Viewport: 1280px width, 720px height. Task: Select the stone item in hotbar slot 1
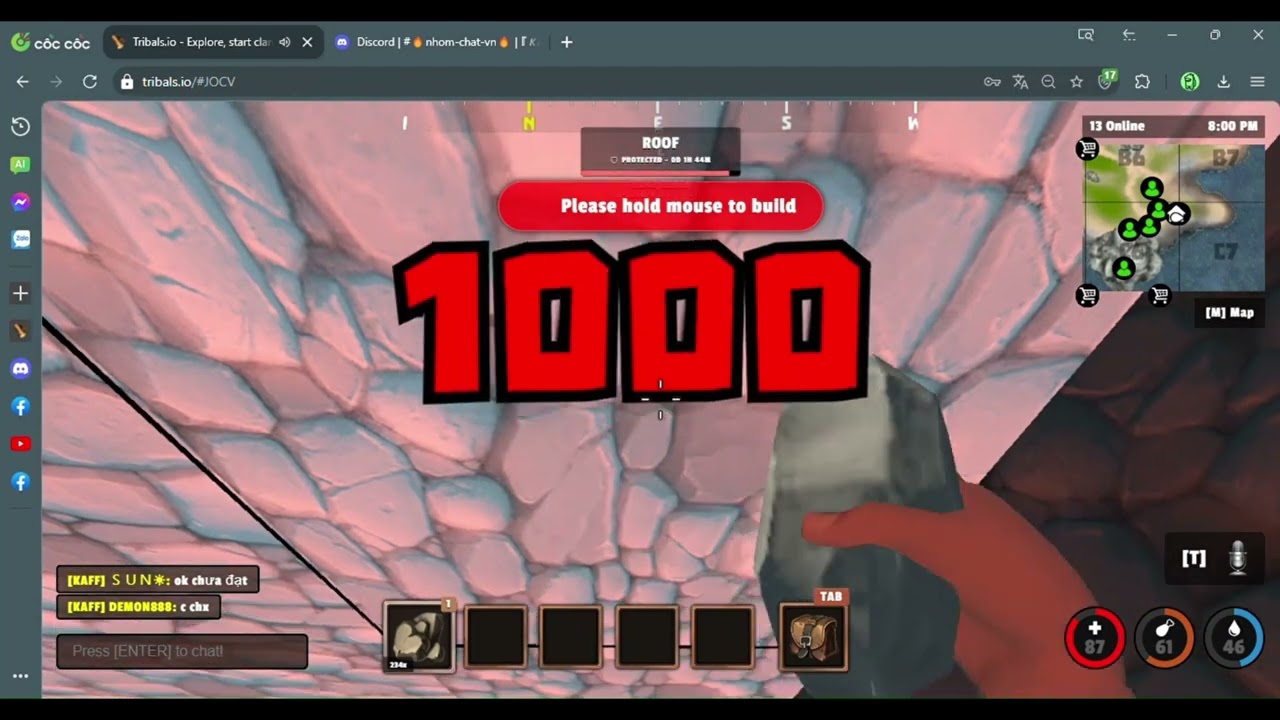coord(419,636)
